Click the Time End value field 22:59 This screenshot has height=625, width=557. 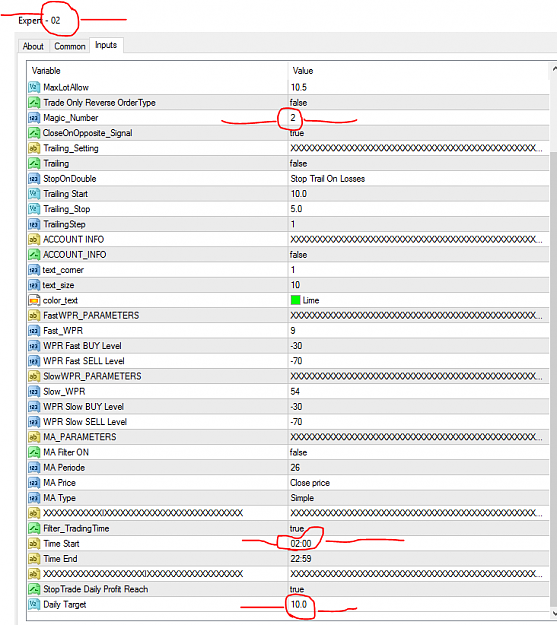click(x=419, y=559)
